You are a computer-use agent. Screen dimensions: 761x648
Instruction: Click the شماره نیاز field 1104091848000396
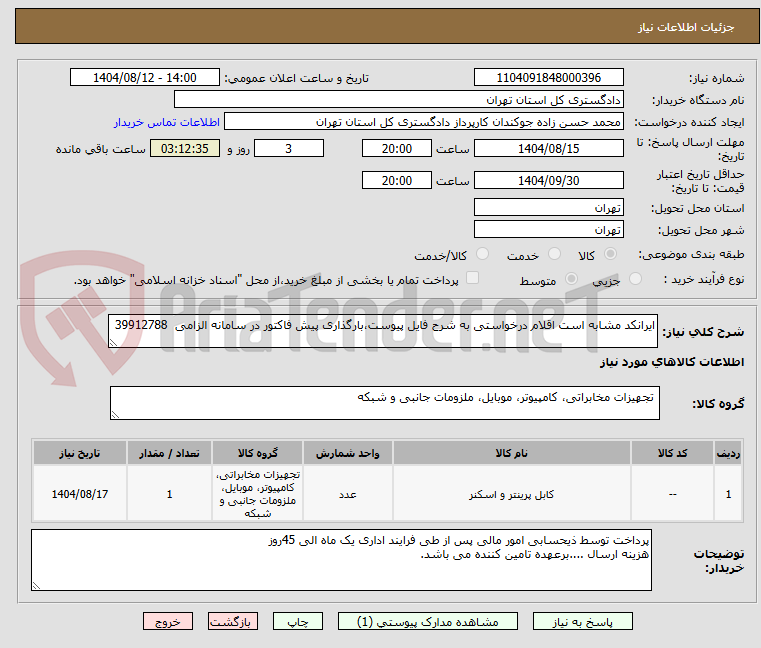548,77
